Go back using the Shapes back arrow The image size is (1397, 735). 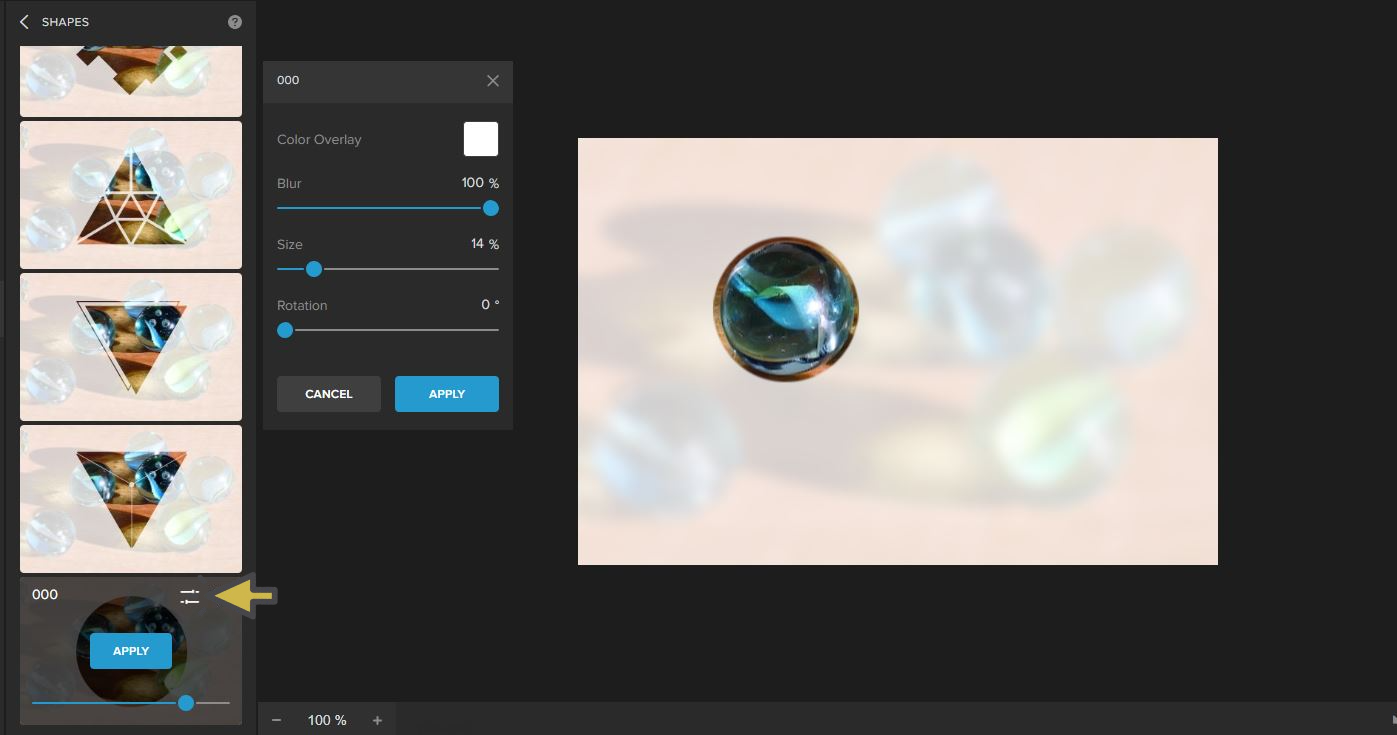(x=24, y=22)
